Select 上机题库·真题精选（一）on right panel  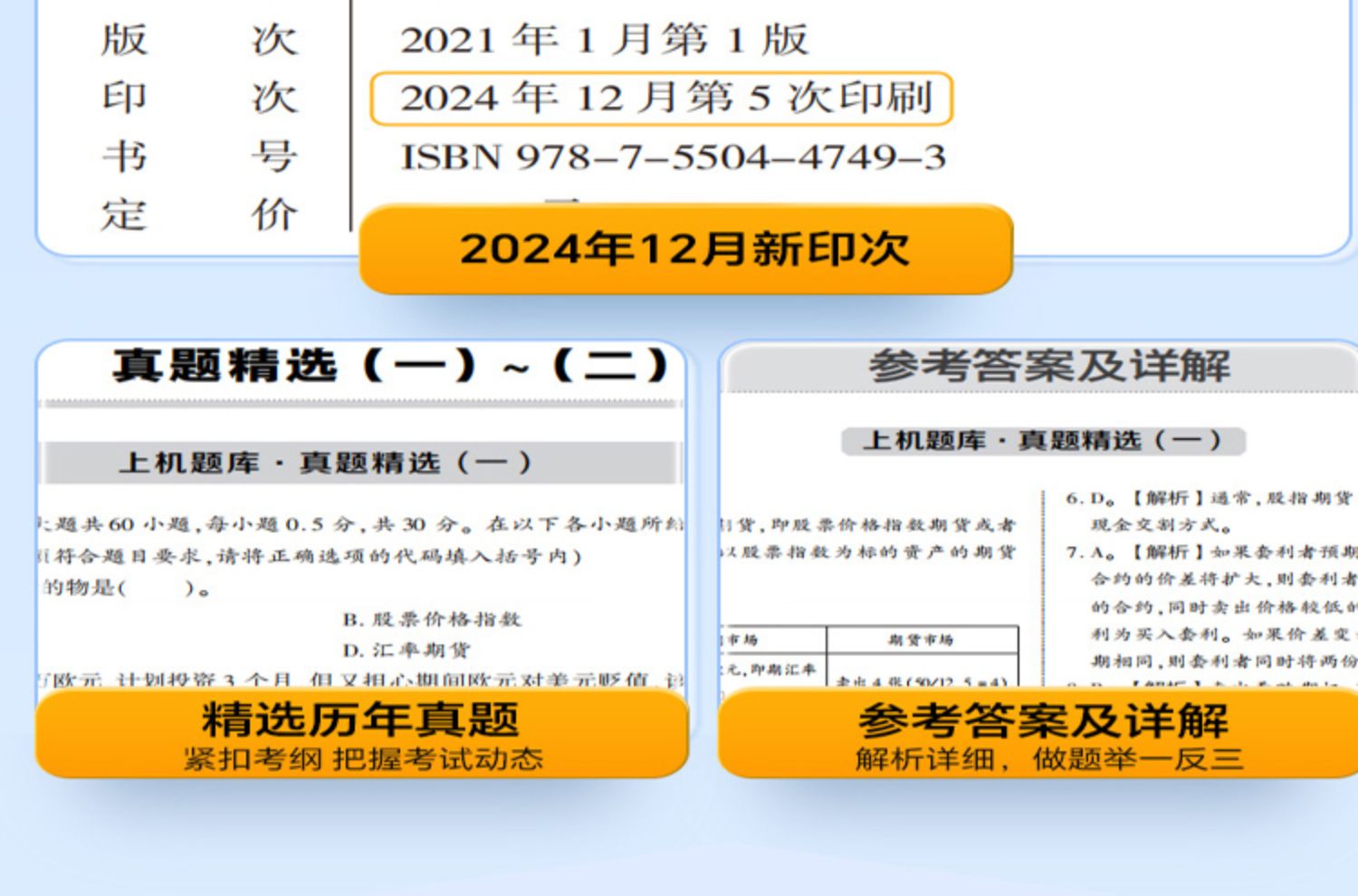1043,441
